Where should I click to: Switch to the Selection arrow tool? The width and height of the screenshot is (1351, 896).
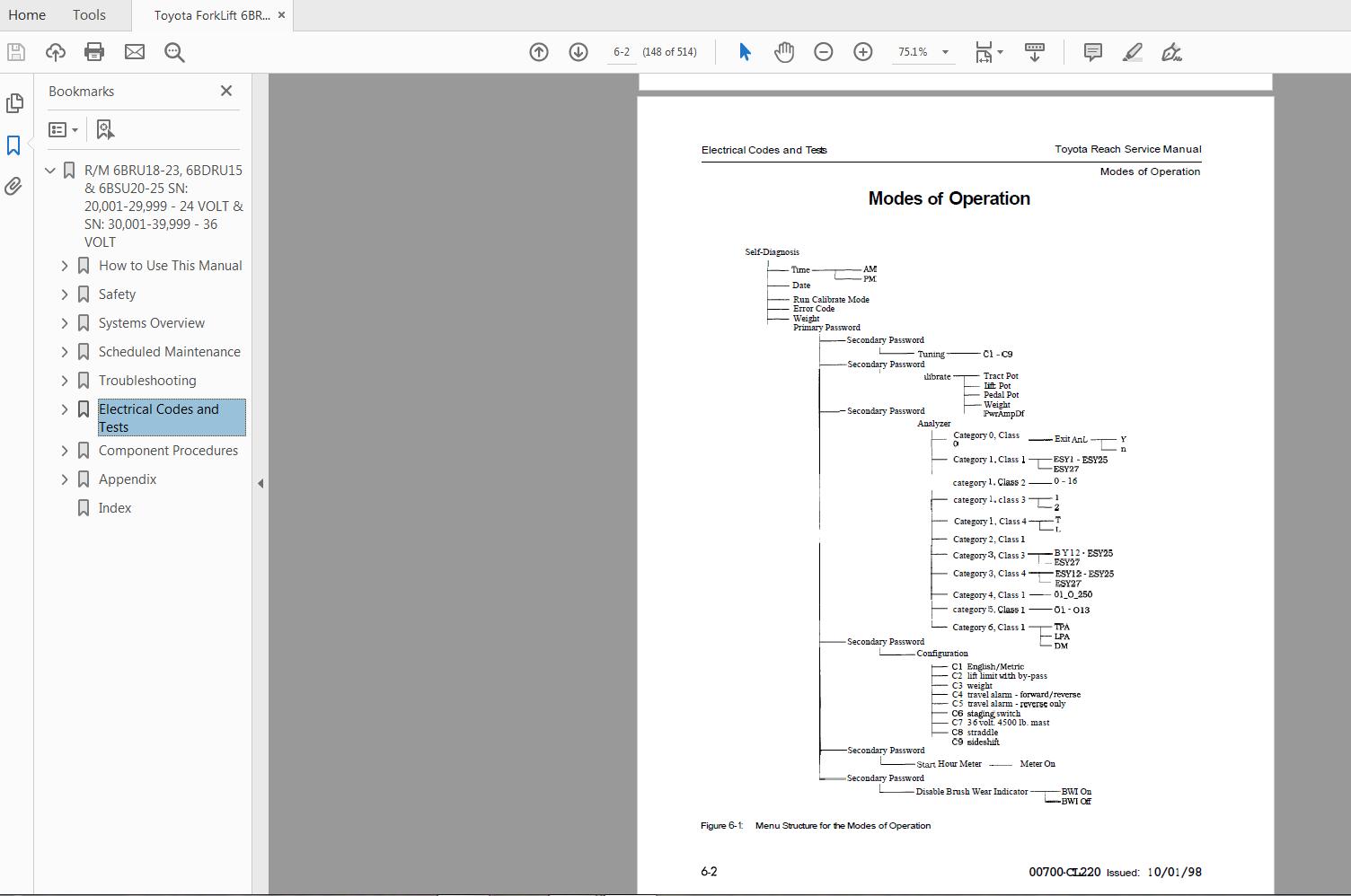744,51
